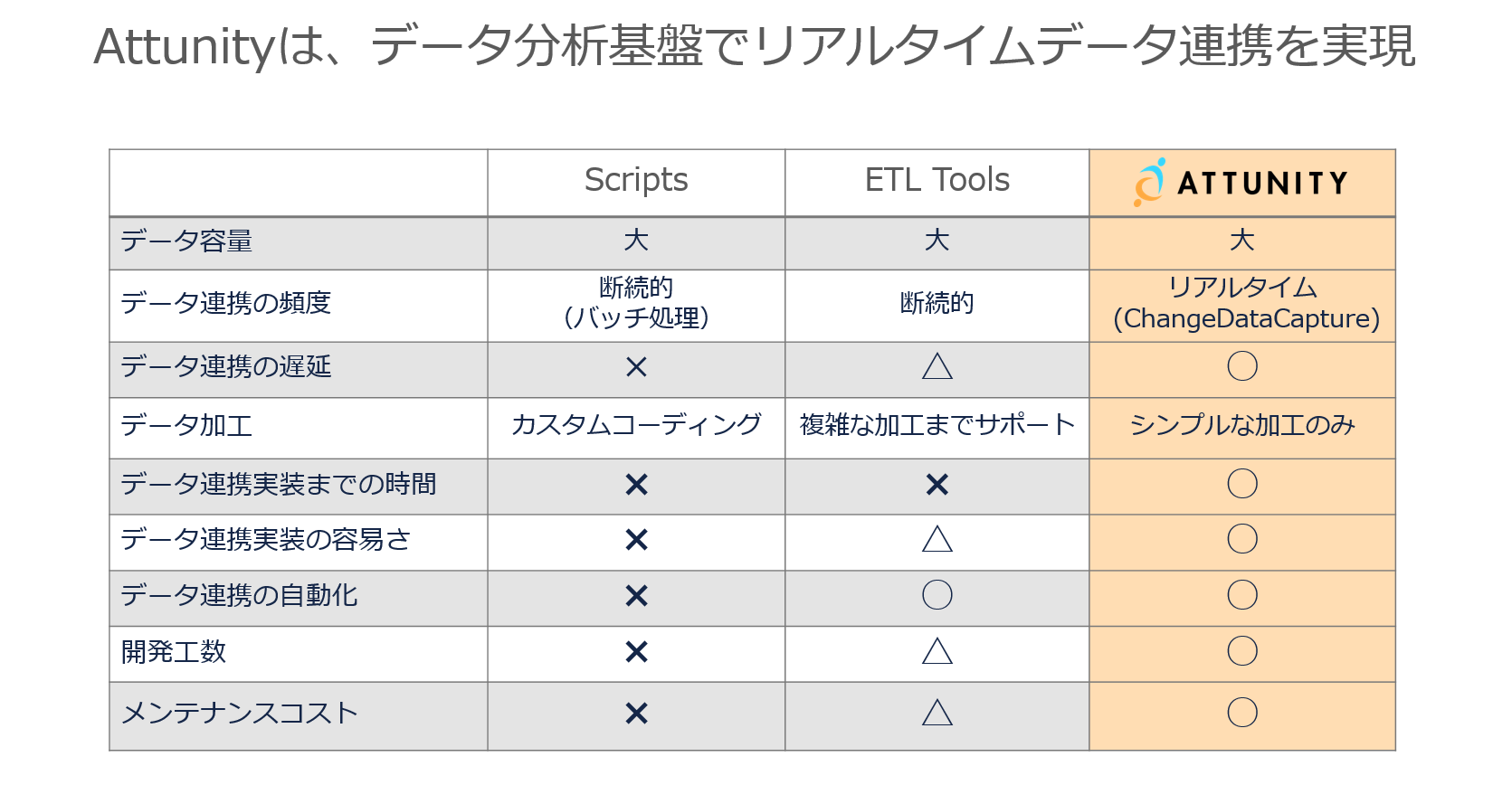Click the slide title text
The image size is (1512, 804).
click(755, 46)
